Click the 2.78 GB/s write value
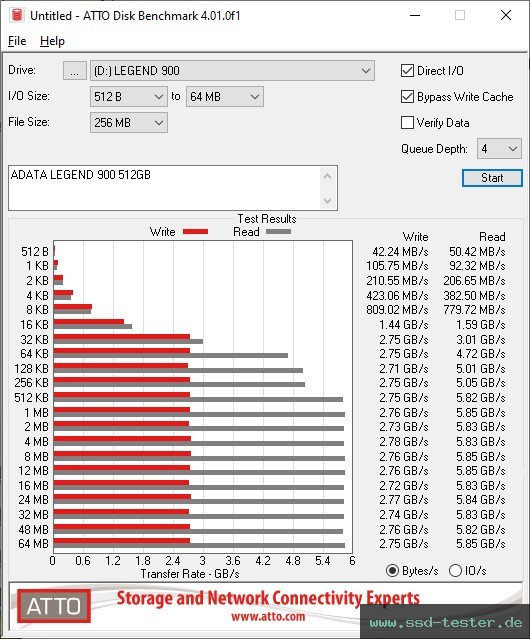The image size is (530, 639). (404, 442)
